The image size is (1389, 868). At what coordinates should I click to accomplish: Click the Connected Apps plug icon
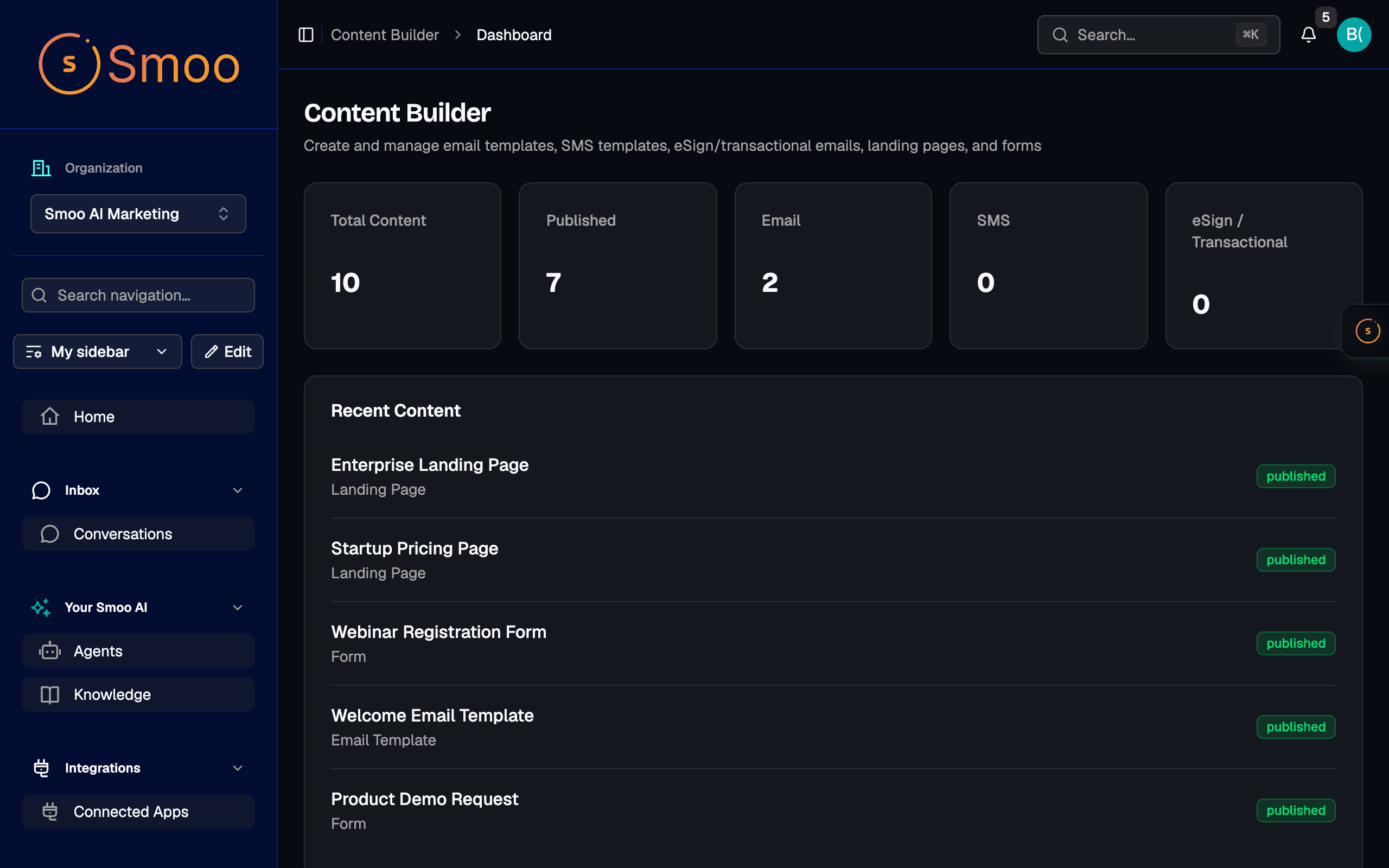(x=50, y=812)
